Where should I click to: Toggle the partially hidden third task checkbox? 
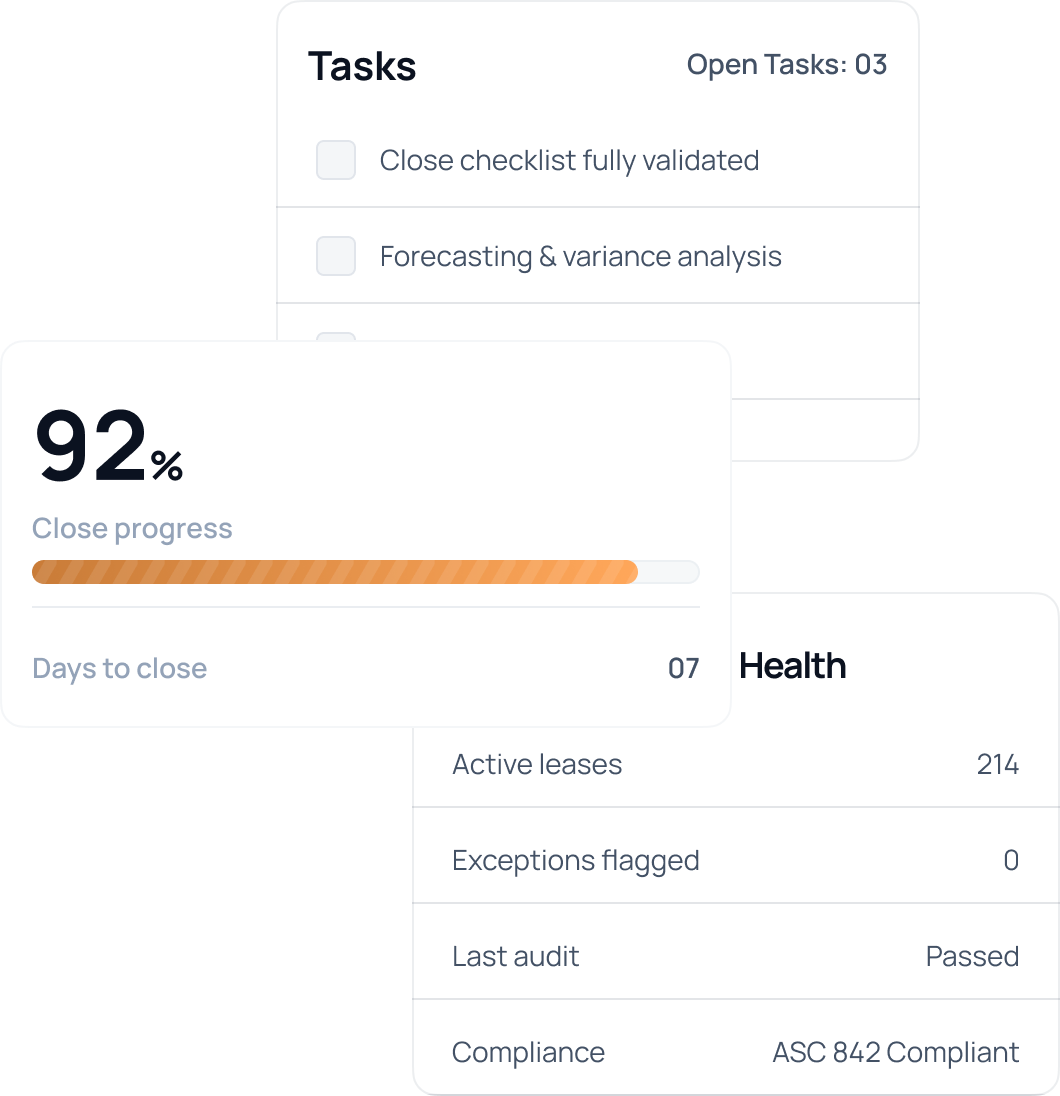(336, 337)
